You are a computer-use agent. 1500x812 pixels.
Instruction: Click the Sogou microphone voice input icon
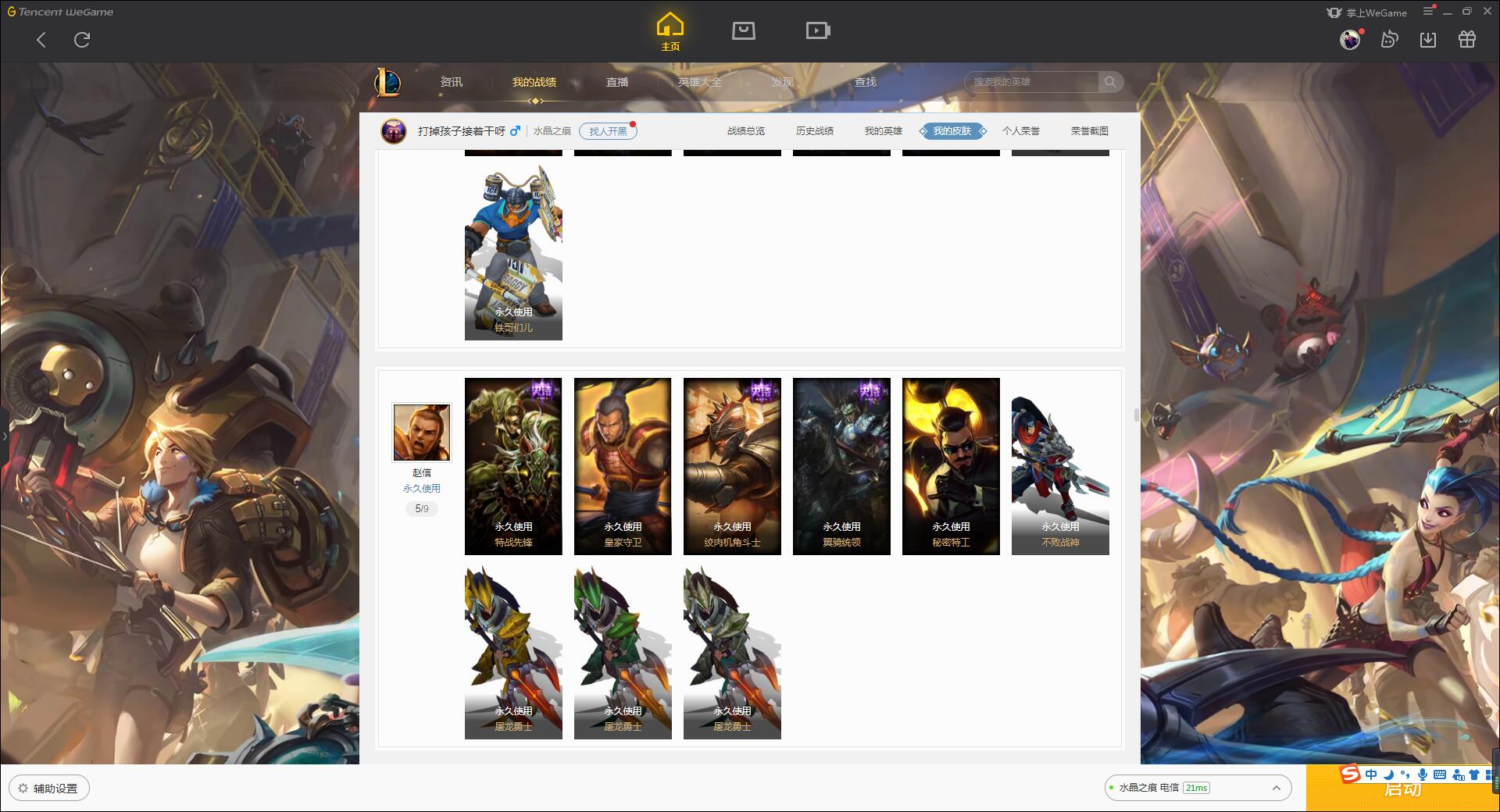click(x=1423, y=775)
